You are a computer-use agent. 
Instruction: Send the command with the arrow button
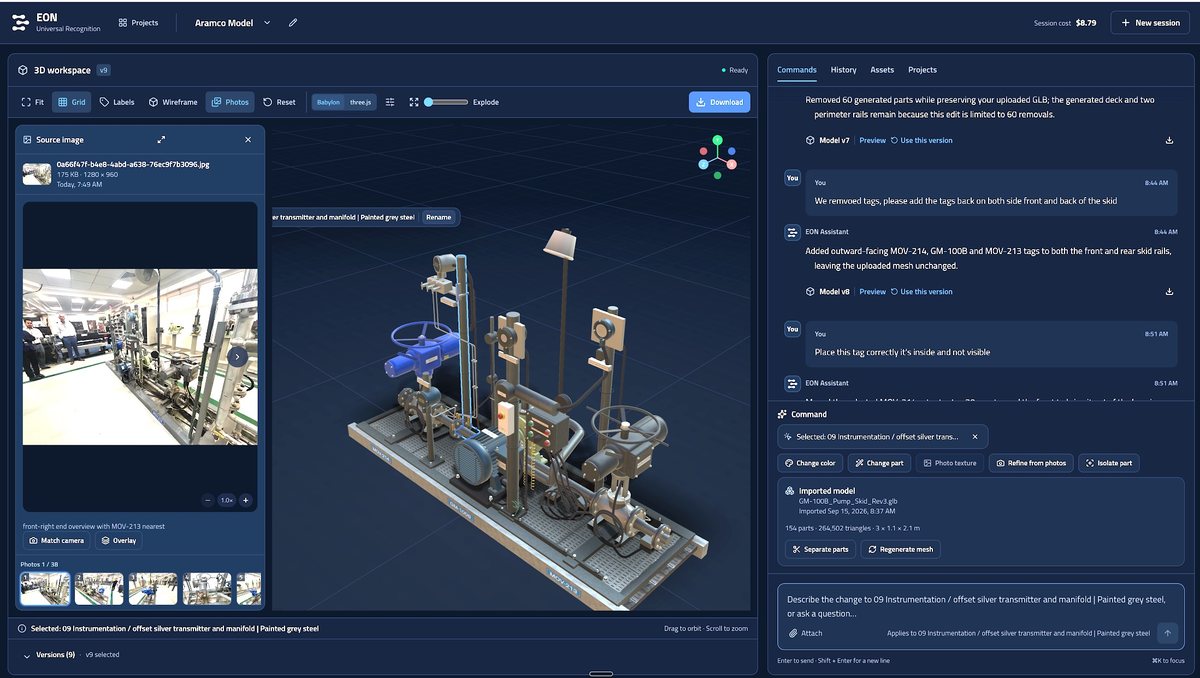(1167, 633)
